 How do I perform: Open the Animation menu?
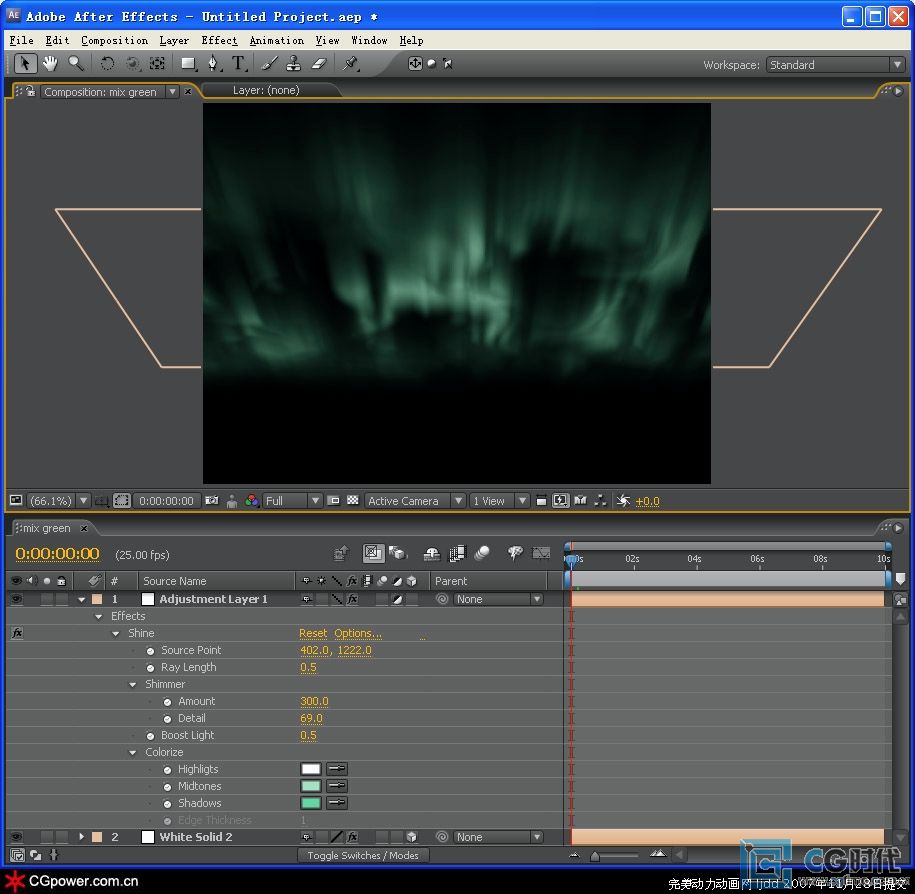point(277,40)
